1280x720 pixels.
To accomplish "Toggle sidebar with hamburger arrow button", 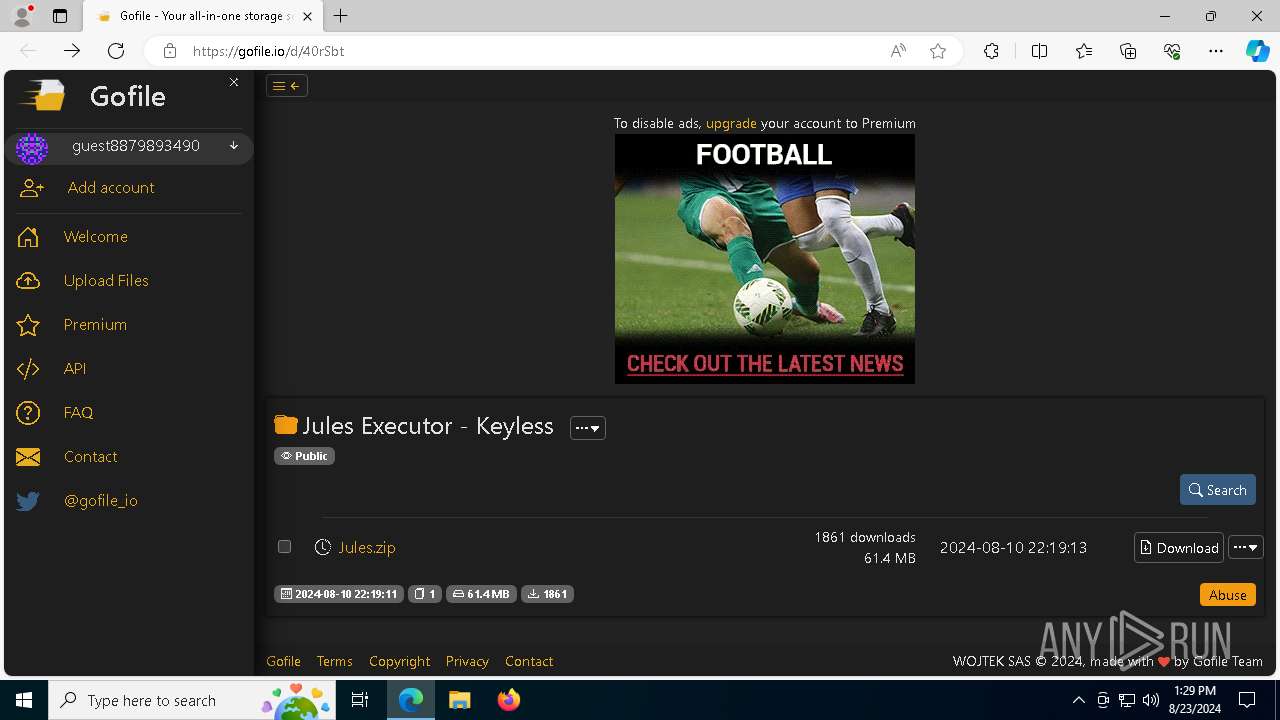I will coord(287,86).
